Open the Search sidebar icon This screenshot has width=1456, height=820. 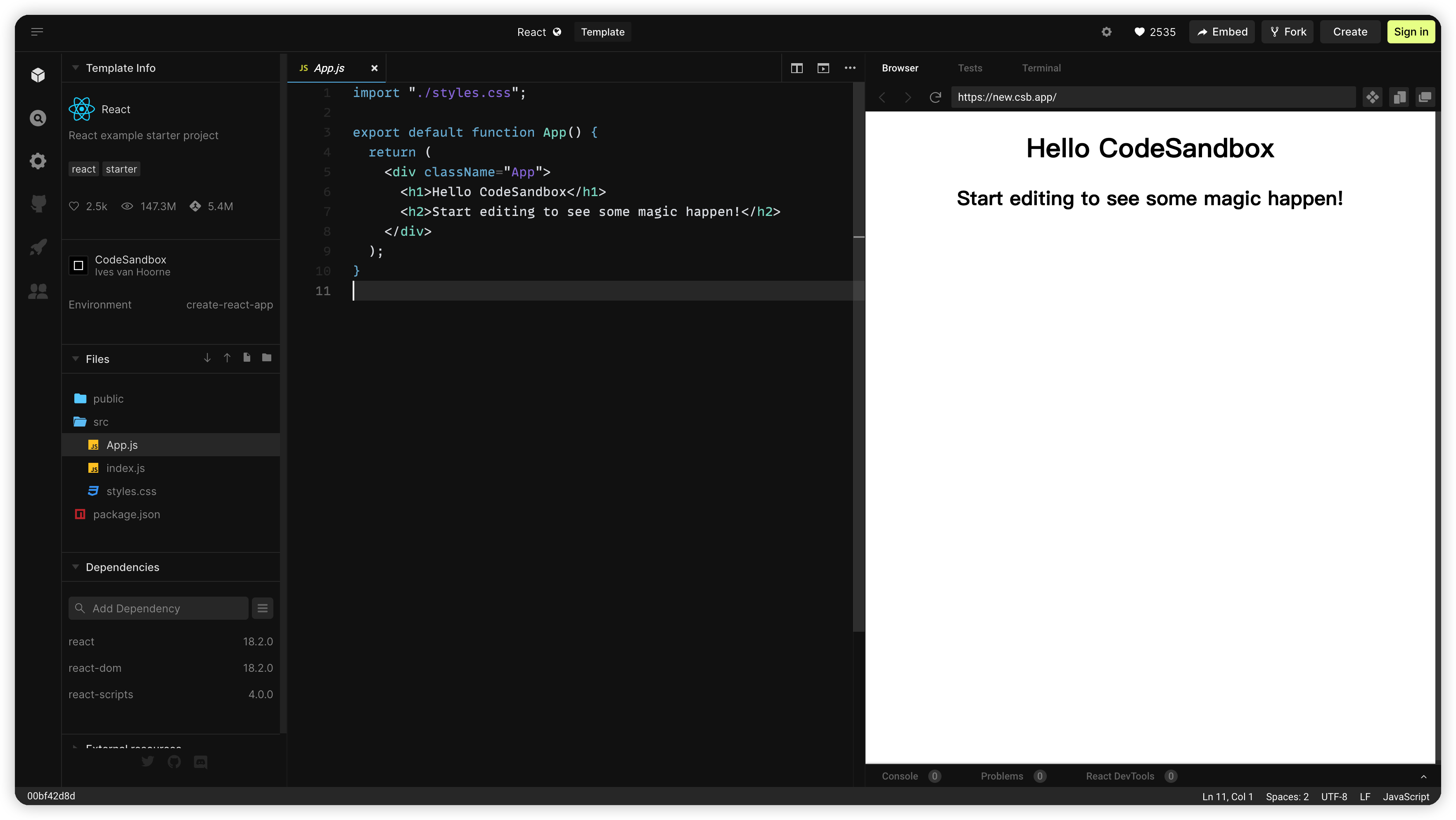coord(38,118)
